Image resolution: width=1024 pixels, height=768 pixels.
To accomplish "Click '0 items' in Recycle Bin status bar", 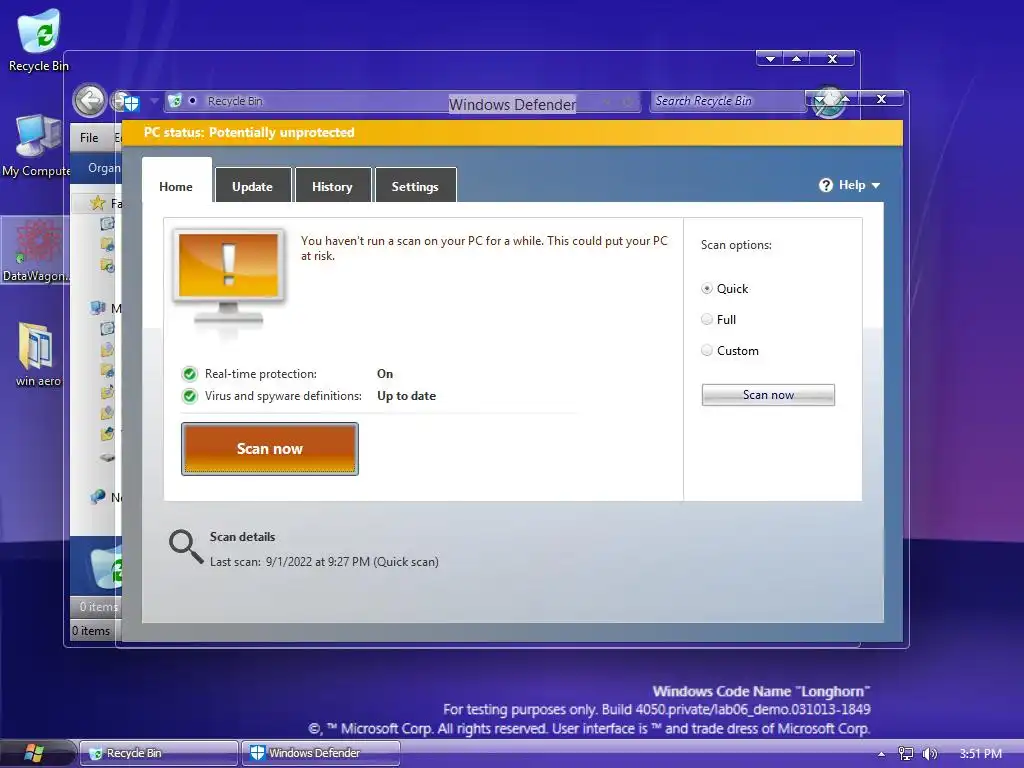I will pos(91,631).
